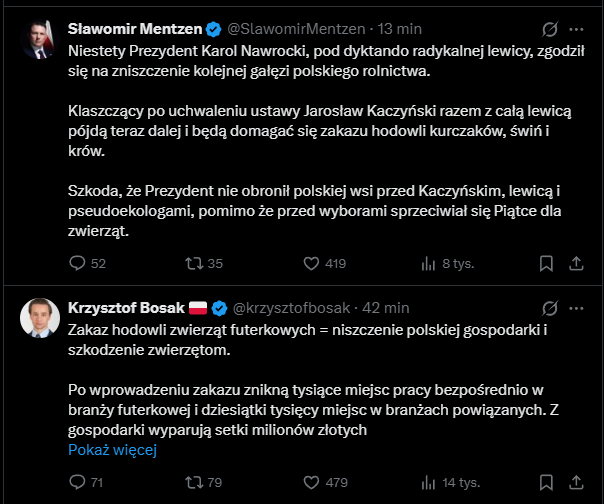Bookmark Sławomir Mentzen's post
Image resolution: width=604 pixels, height=504 pixels.
546,264
